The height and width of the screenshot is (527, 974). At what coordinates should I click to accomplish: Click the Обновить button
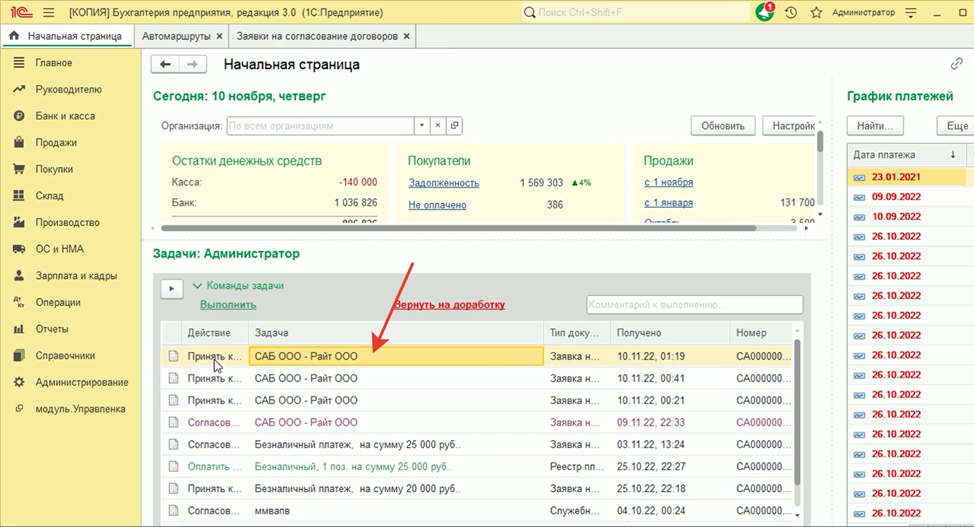tap(723, 126)
